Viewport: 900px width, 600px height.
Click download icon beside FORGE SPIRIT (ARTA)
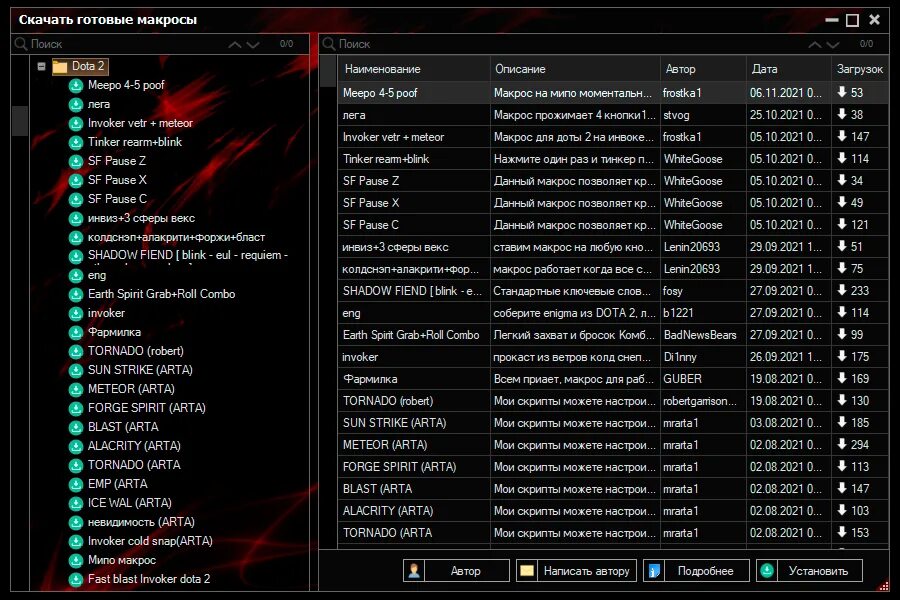point(76,408)
